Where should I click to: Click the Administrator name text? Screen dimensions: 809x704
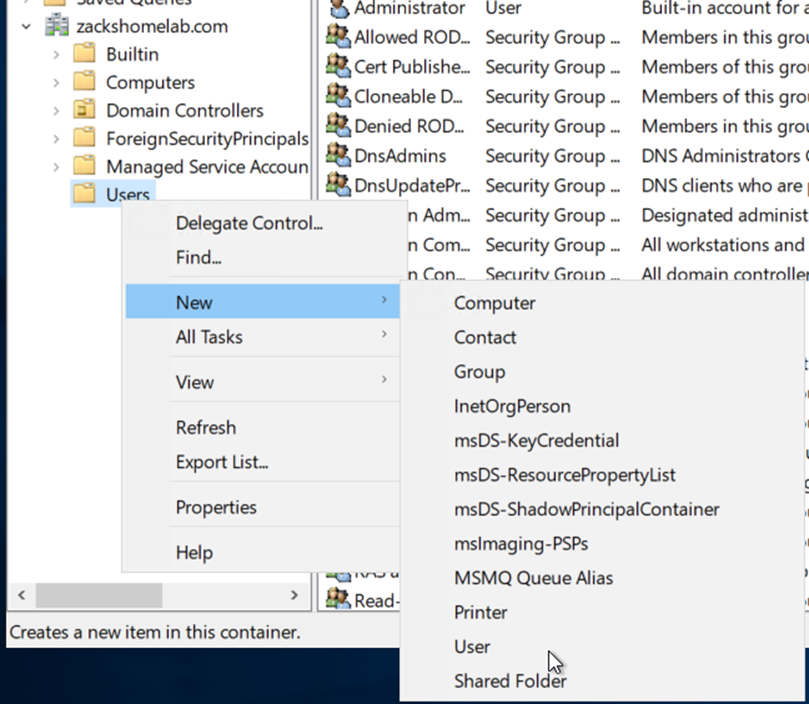[410, 8]
